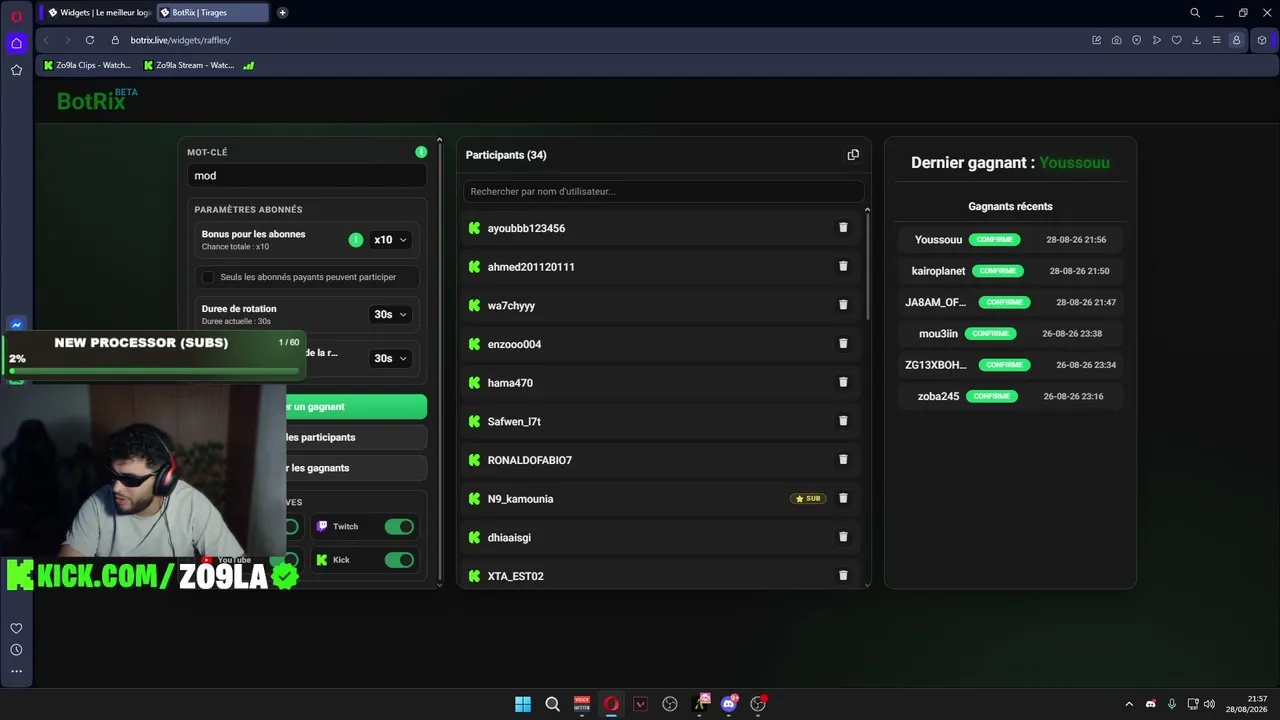Delete participant hama470
The height and width of the screenshot is (720, 1280).
[843, 383]
